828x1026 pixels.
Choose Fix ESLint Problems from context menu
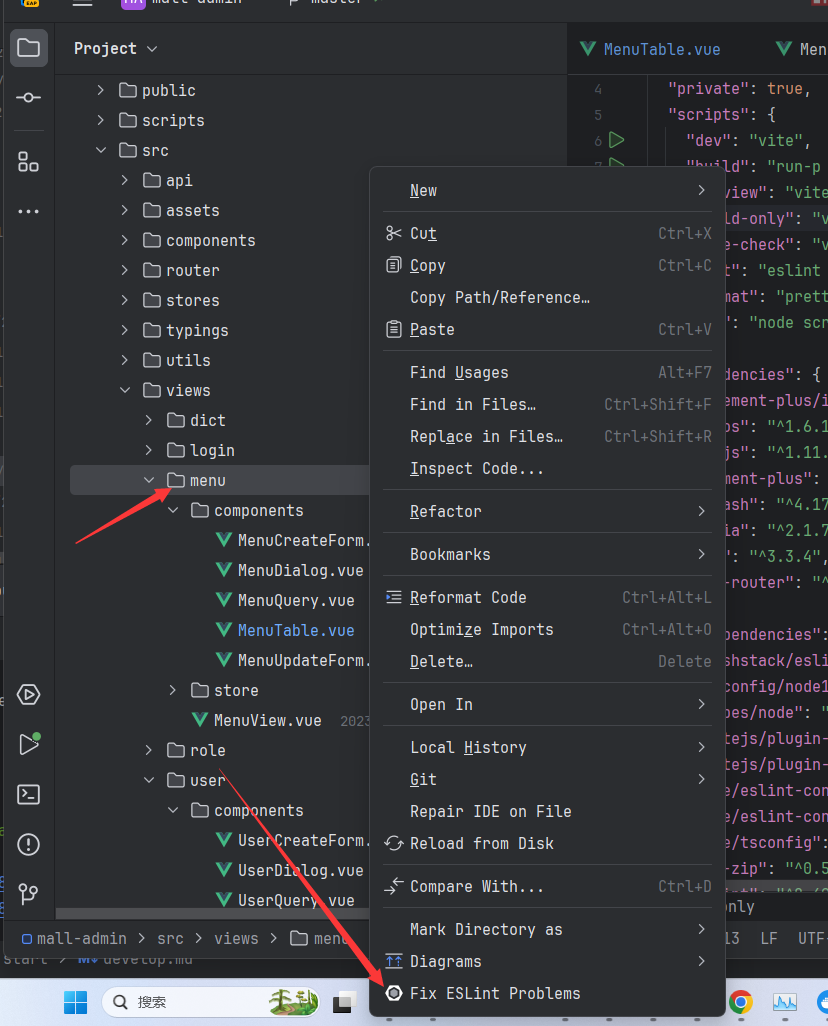494,993
